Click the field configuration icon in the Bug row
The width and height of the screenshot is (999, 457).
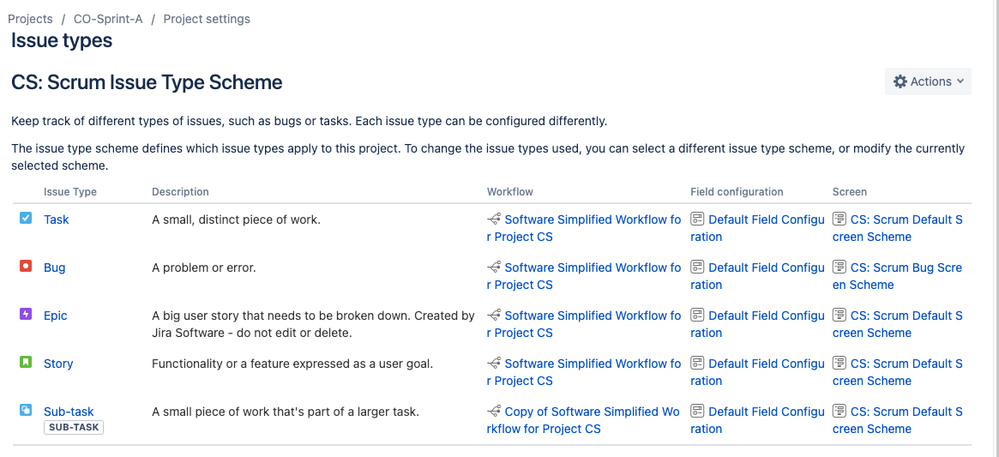697,267
